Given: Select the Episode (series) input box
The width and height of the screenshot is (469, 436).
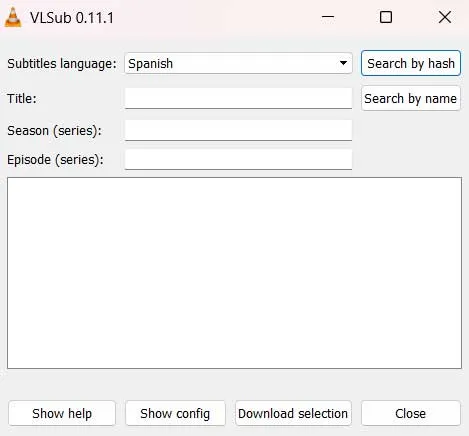Looking at the screenshot, I should point(238,159).
